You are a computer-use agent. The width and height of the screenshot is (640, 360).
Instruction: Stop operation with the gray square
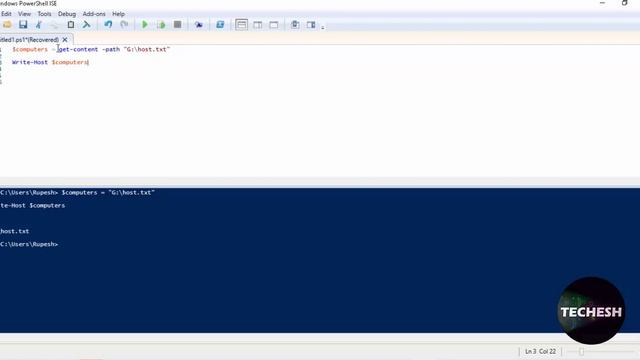click(x=178, y=25)
